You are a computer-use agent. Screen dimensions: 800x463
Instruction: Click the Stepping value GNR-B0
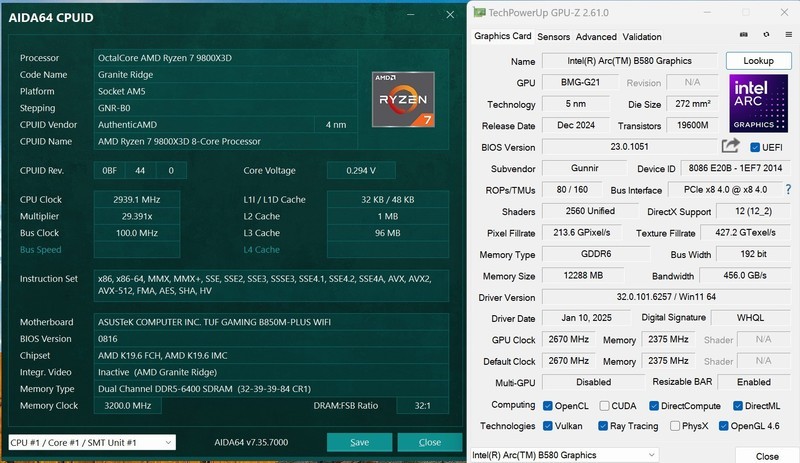[224, 108]
